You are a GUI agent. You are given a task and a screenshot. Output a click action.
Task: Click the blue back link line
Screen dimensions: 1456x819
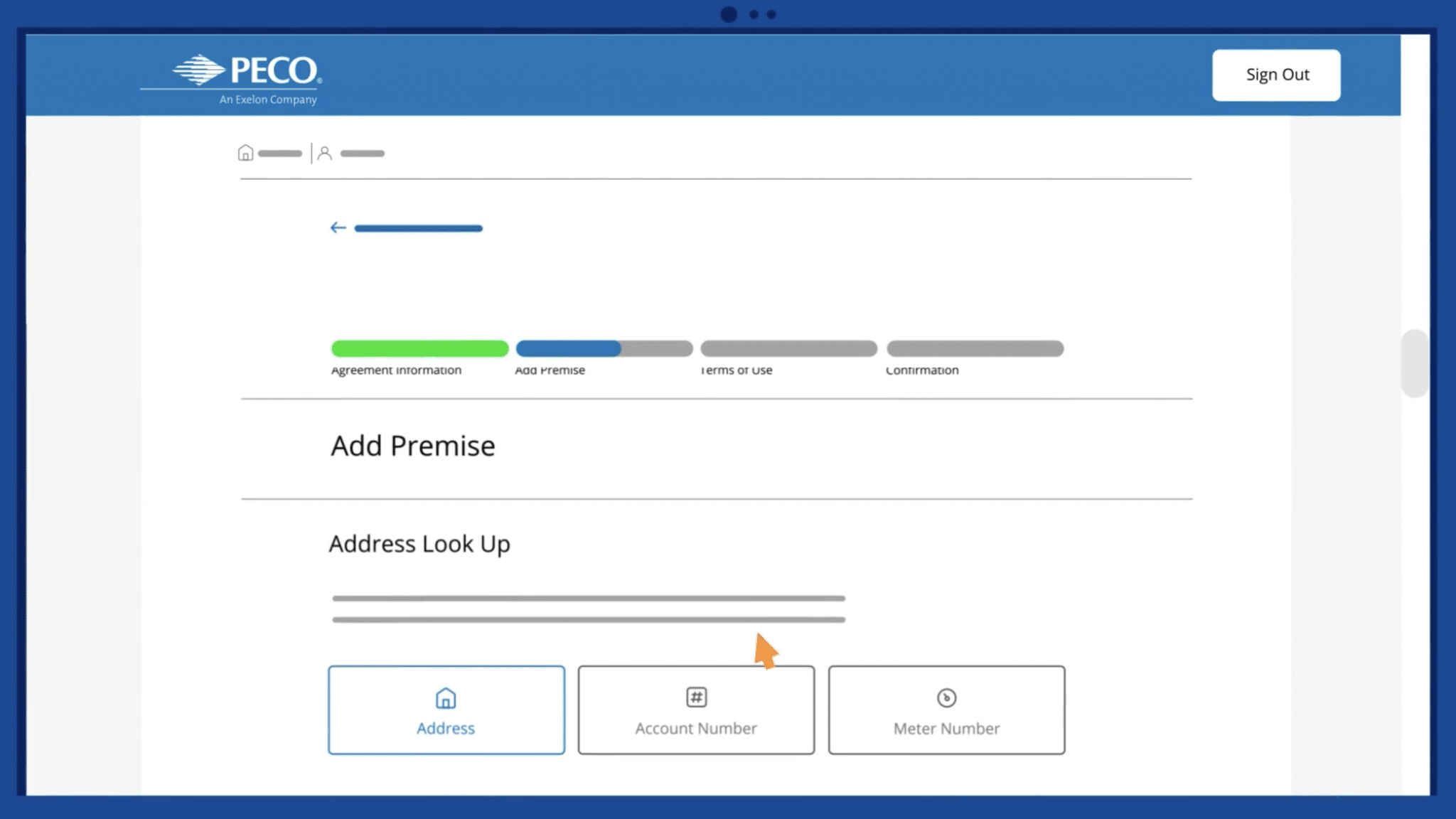point(418,228)
